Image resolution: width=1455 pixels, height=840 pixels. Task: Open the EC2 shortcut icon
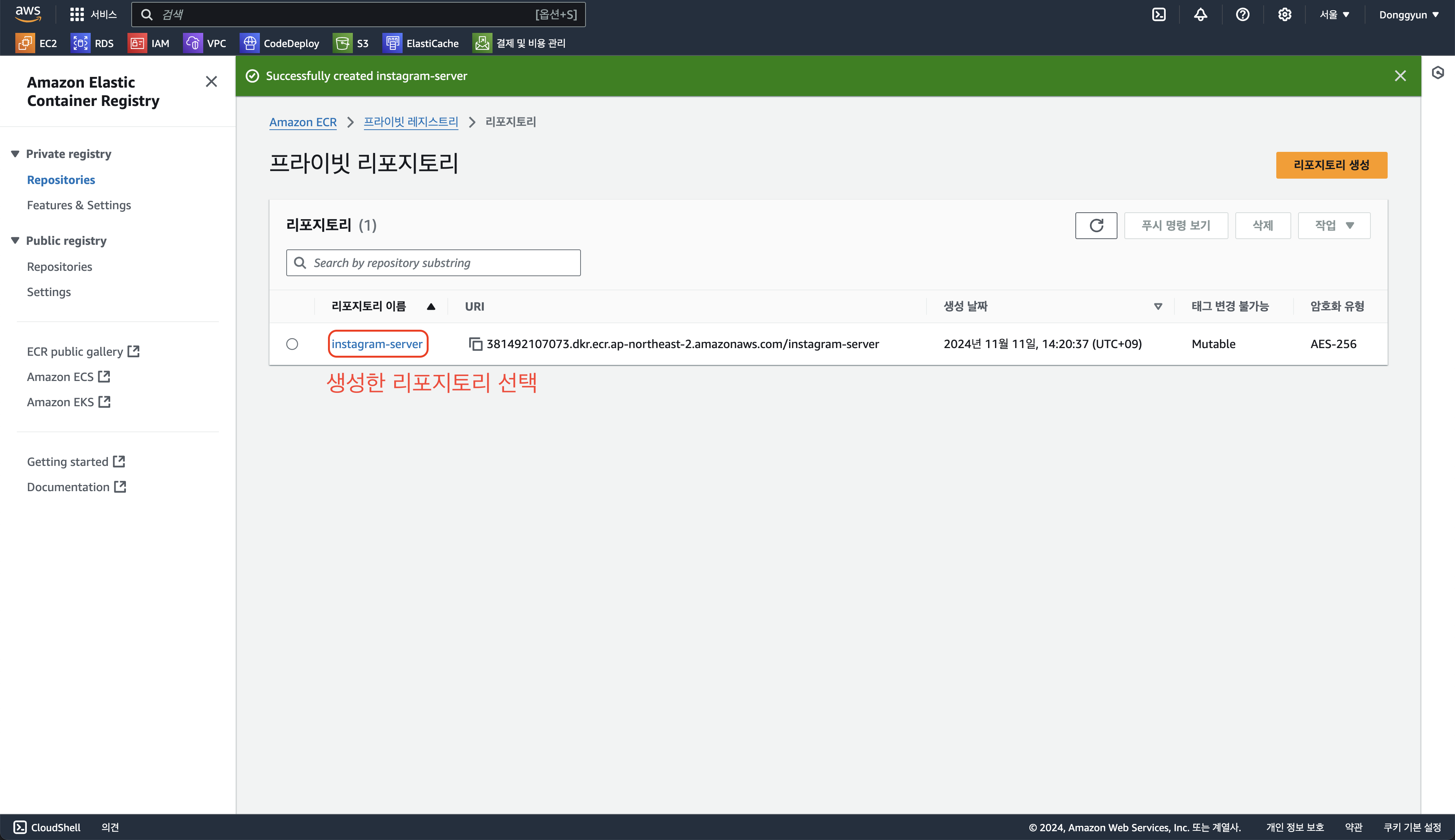coord(25,43)
